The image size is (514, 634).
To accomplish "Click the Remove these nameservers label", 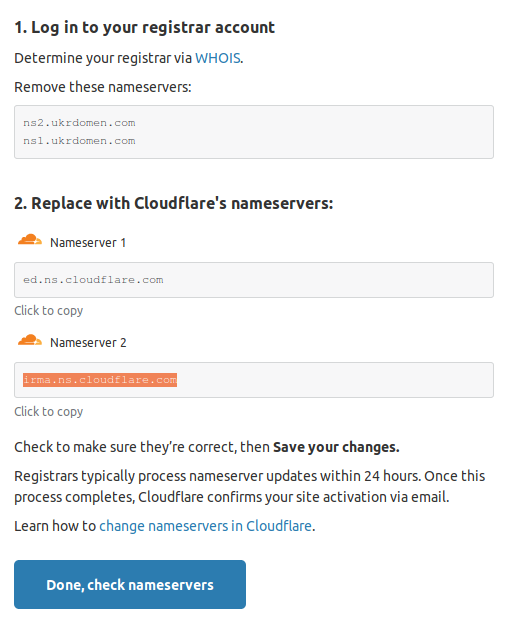I will click(x=103, y=87).
